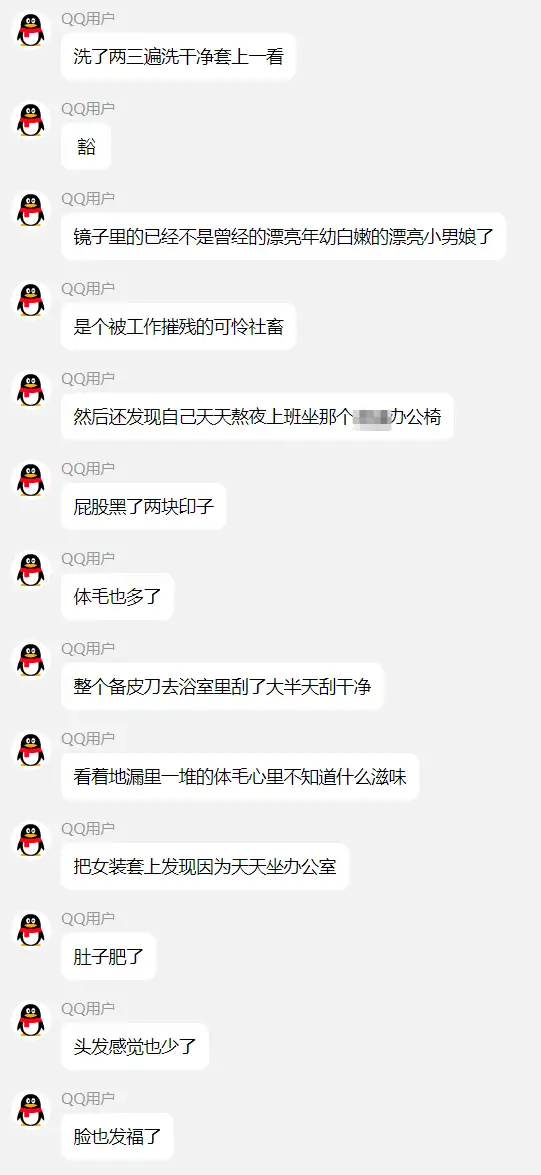Click the avatar next to "头发感觉也少了"
The image size is (541, 1175).
31,1019
